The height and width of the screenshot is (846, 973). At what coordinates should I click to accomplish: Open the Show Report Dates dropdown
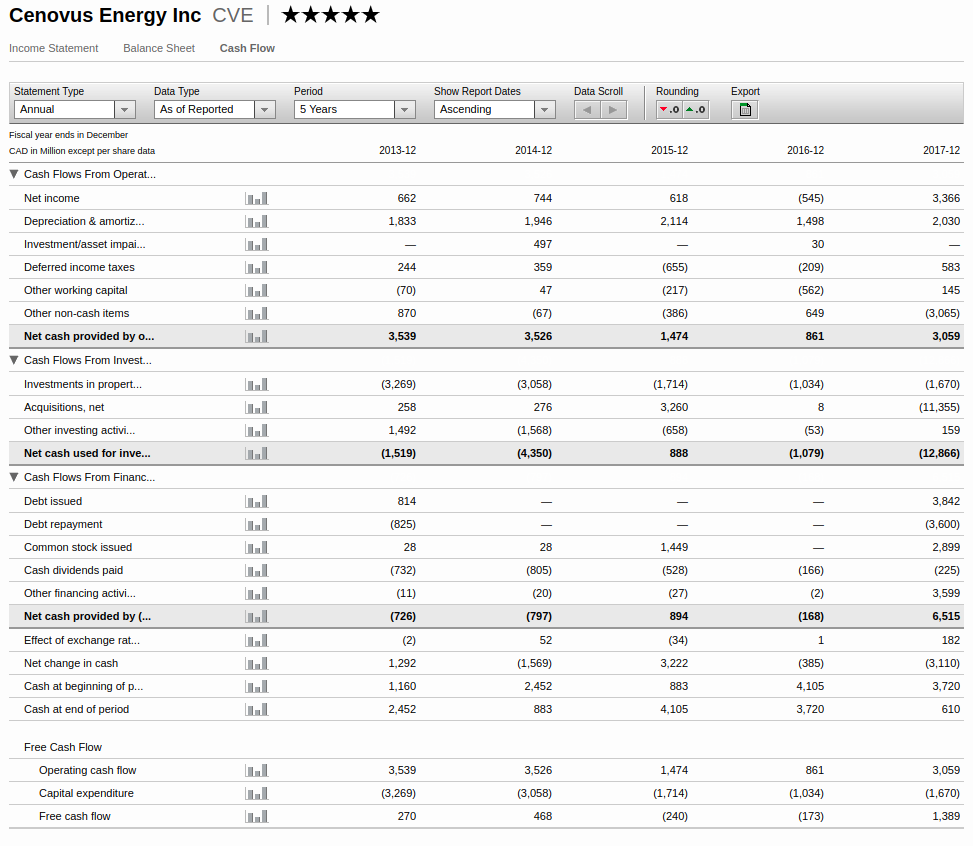click(495, 110)
